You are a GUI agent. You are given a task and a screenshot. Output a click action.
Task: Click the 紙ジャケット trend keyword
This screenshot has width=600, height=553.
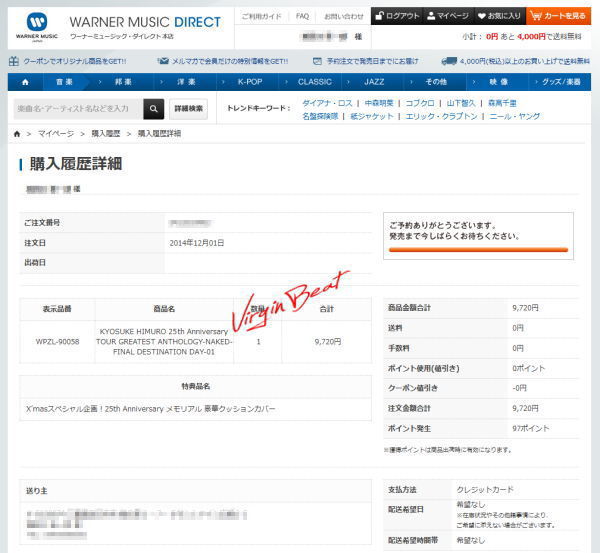(x=372, y=116)
